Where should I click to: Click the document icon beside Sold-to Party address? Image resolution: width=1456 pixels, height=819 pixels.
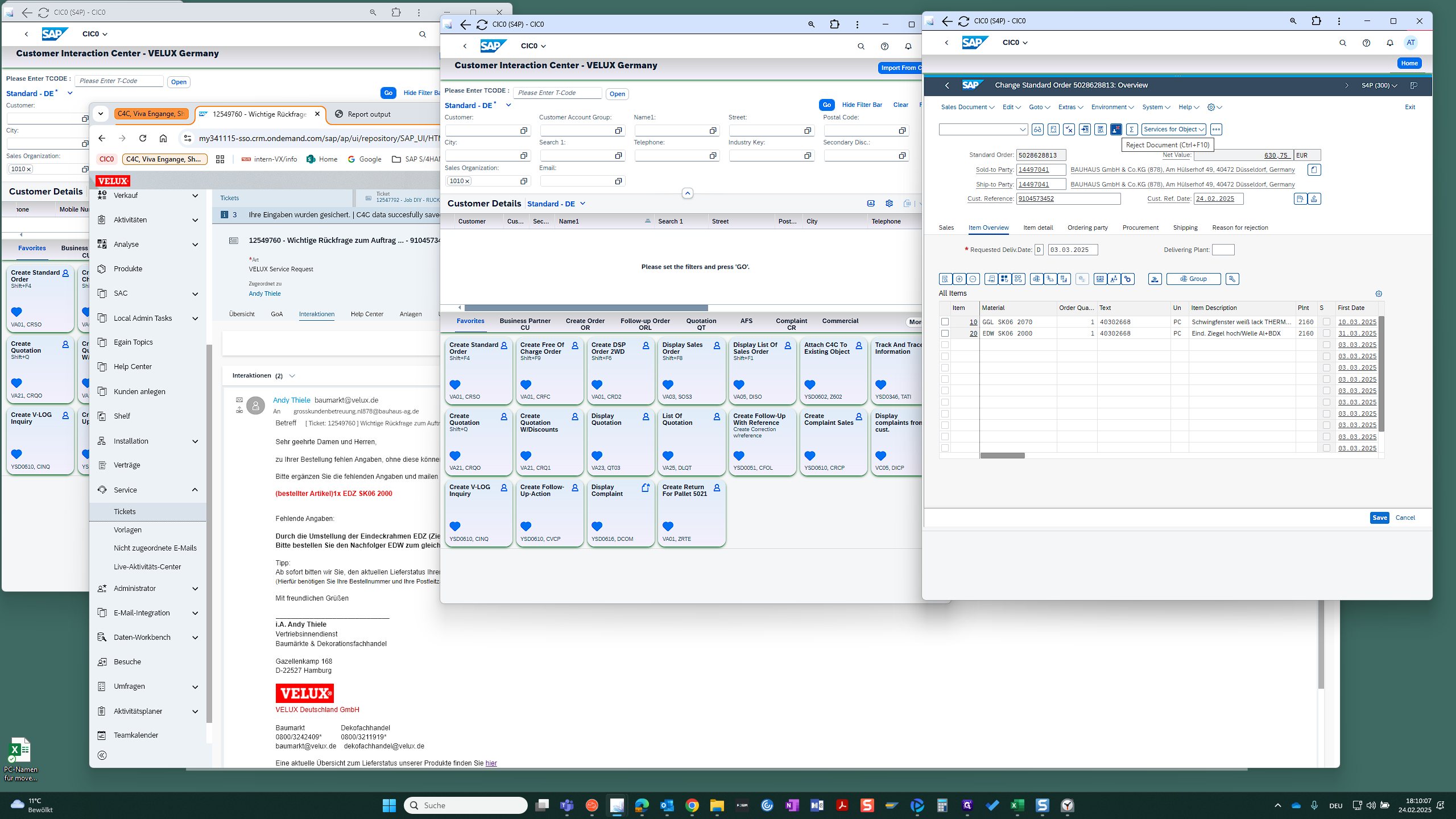[1314, 169]
